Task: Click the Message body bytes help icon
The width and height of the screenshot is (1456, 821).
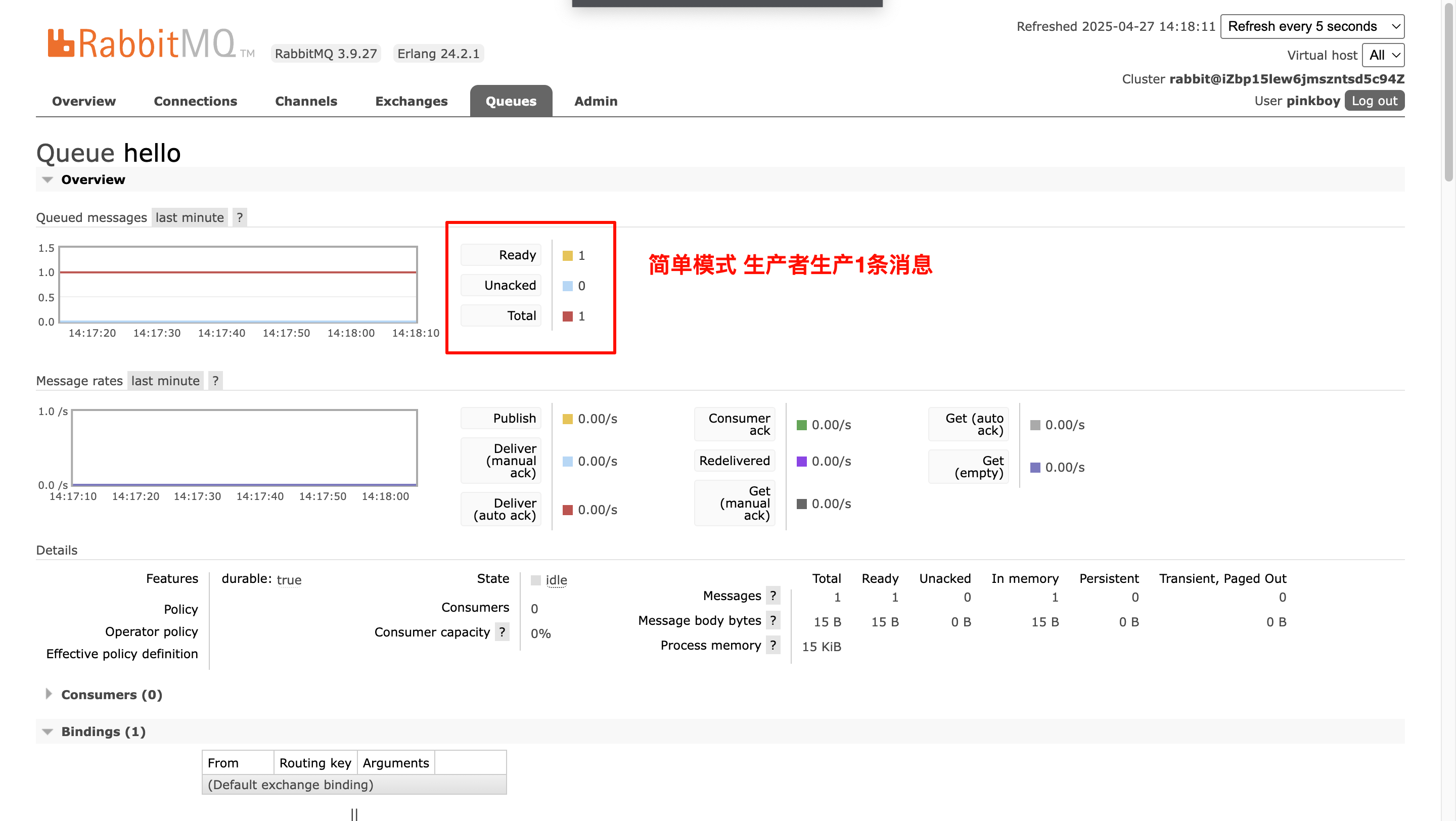Action: pos(772,620)
